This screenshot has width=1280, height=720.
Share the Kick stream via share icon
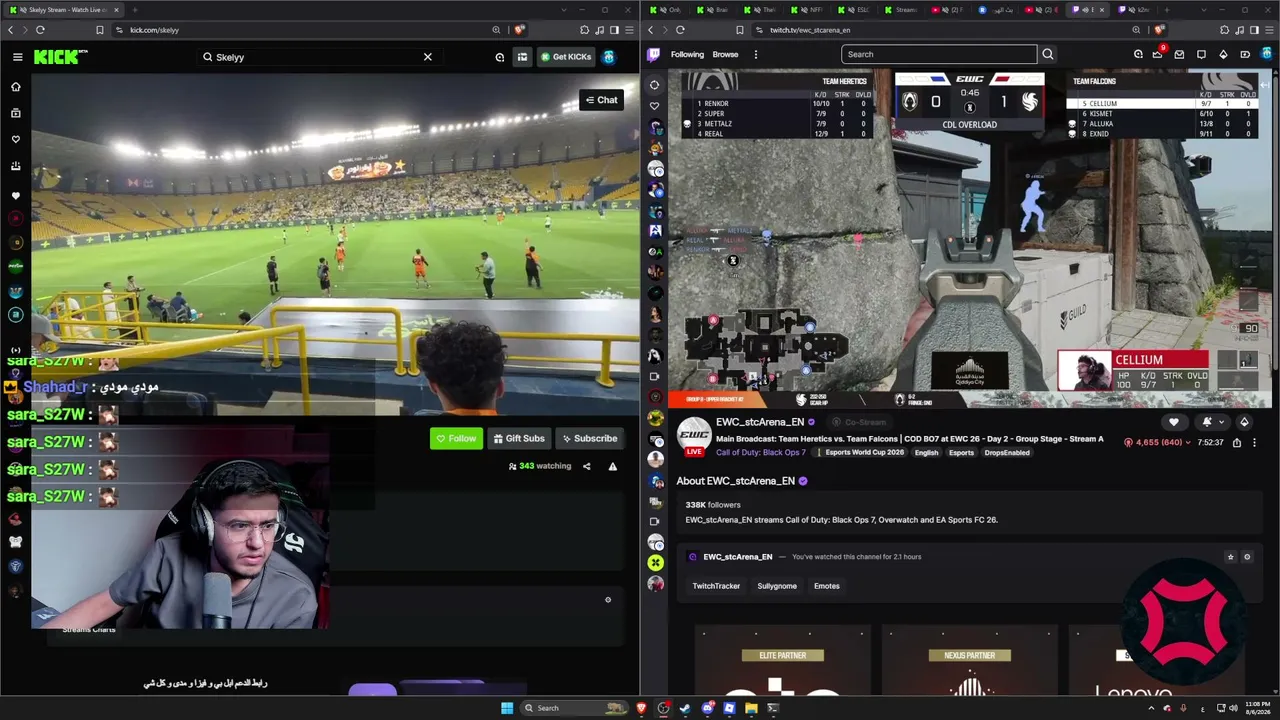coord(587,466)
